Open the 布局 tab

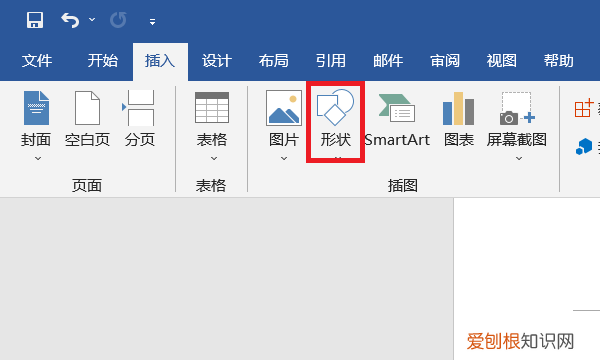[274, 61]
